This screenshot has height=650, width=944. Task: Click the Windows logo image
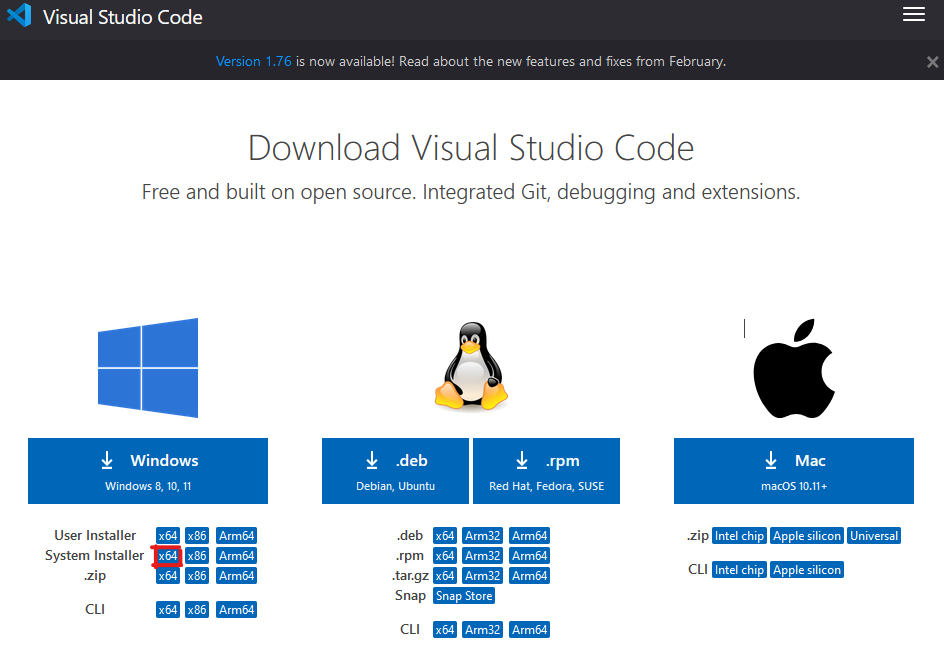pyautogui.click(x=148, y=368)
